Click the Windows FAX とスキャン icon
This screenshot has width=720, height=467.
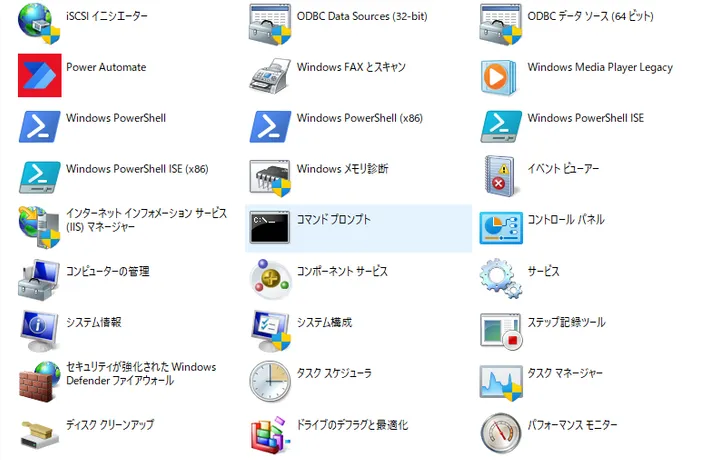(270, 75)
